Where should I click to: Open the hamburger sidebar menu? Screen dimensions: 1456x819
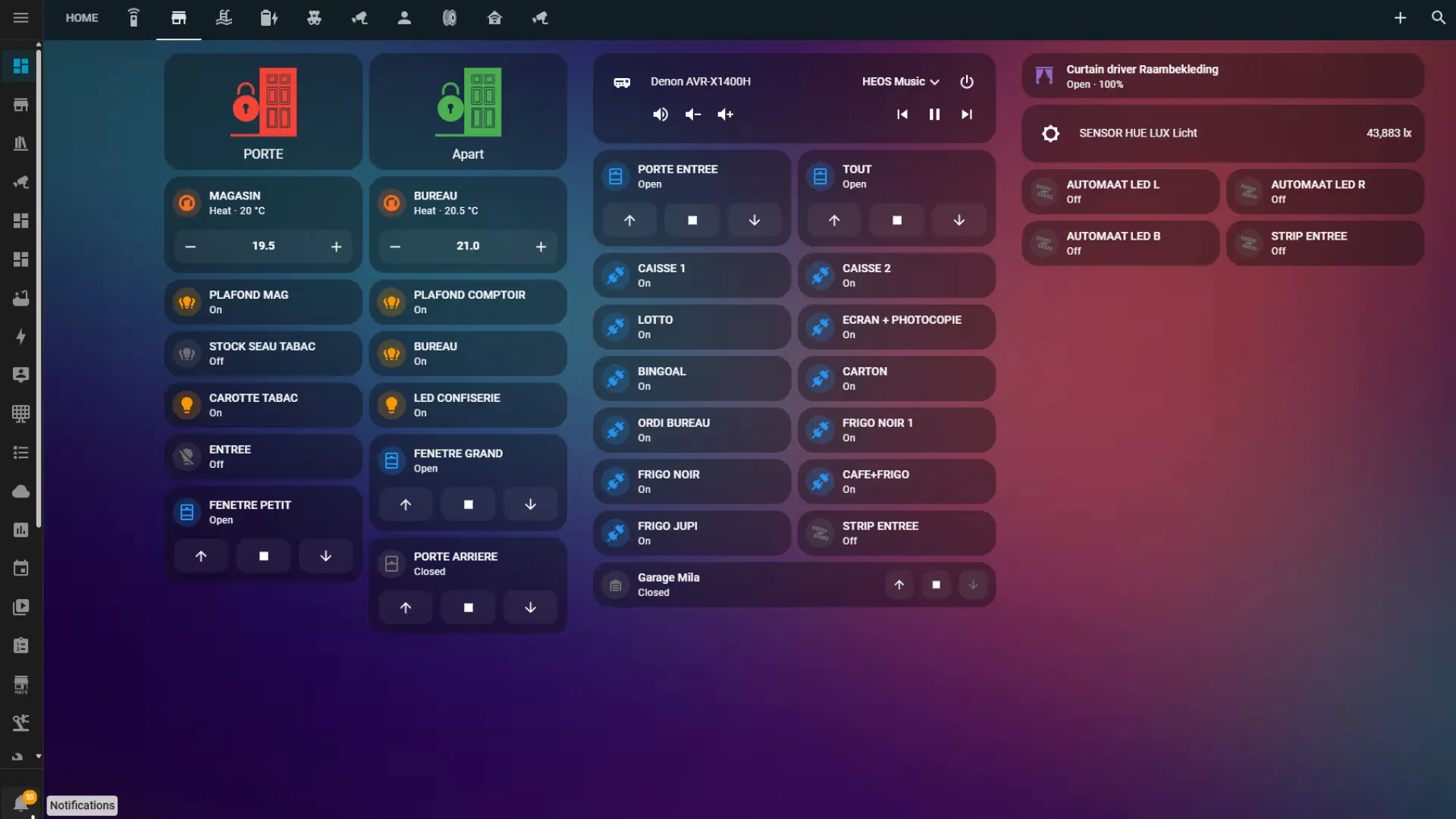[x=21, y=17]
